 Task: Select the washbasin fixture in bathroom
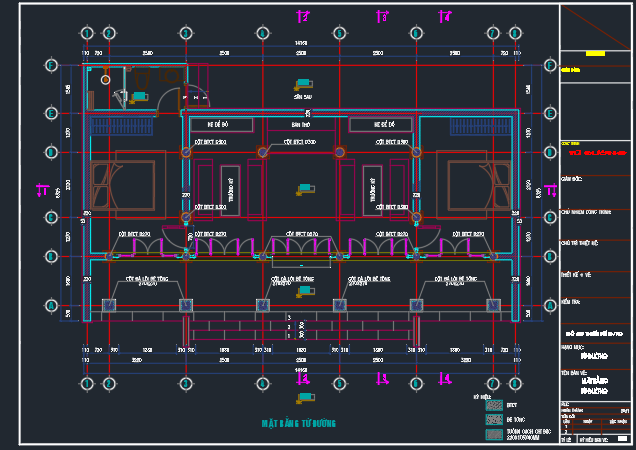172,75
